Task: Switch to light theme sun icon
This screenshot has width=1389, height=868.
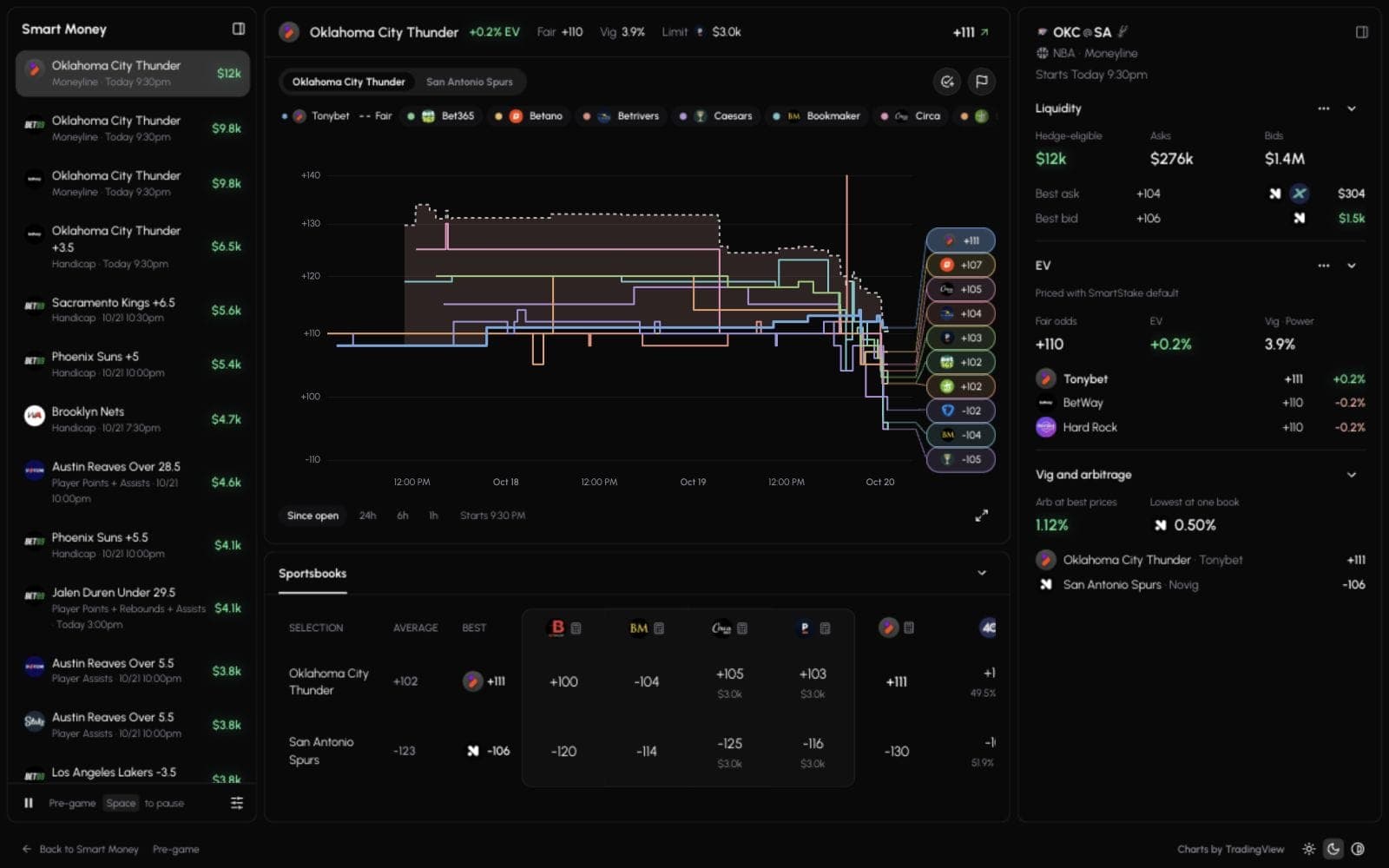Action: pos(1309,849)
